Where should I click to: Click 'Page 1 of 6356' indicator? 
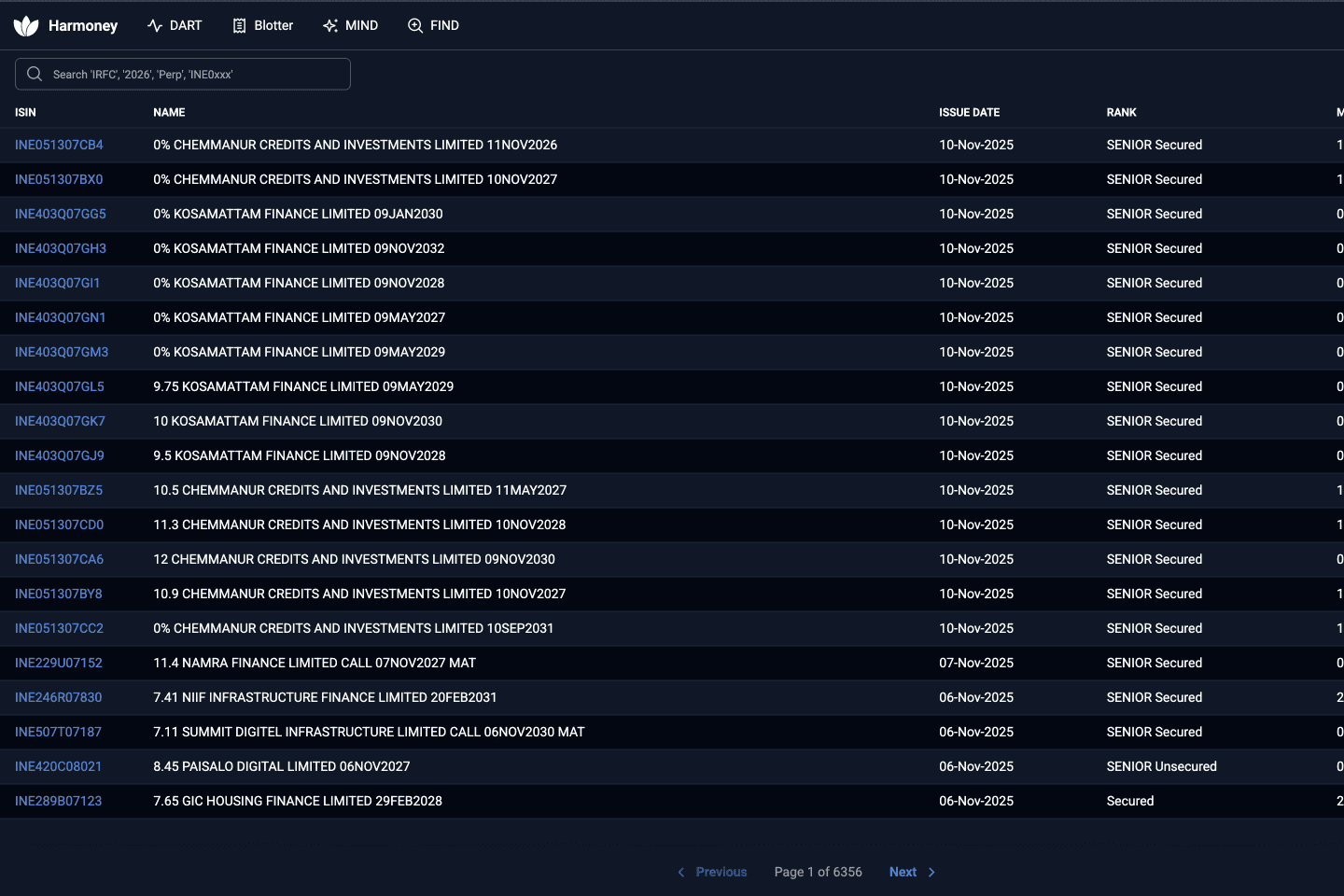coord(818,872)
